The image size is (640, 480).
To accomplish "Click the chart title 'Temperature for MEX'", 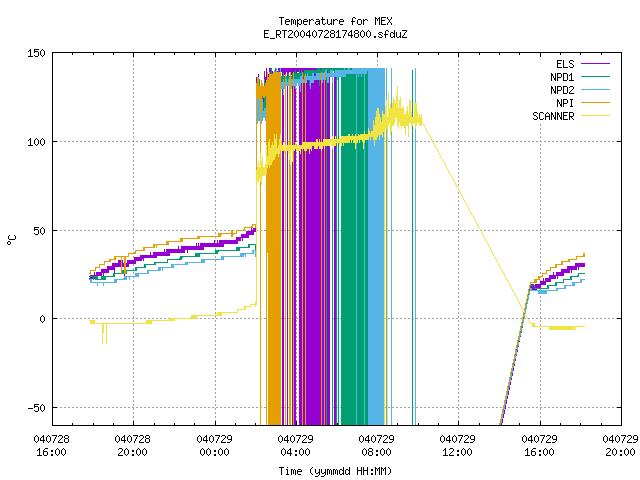I will click(335, 21).
